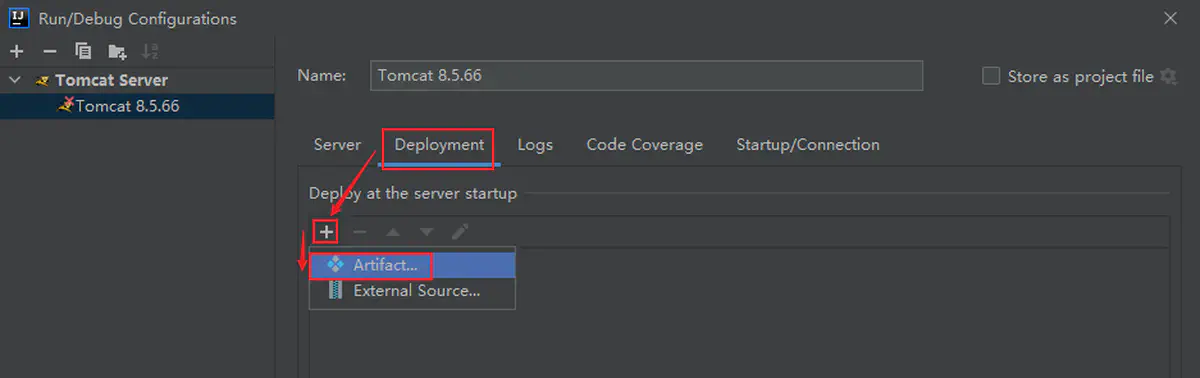Click the Tomcat Server group icon
The image size is (1200, 378).
(42, 80)
